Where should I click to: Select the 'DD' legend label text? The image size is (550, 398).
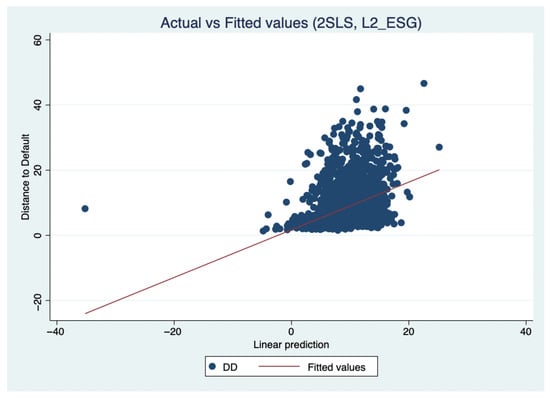coord(230,367)
